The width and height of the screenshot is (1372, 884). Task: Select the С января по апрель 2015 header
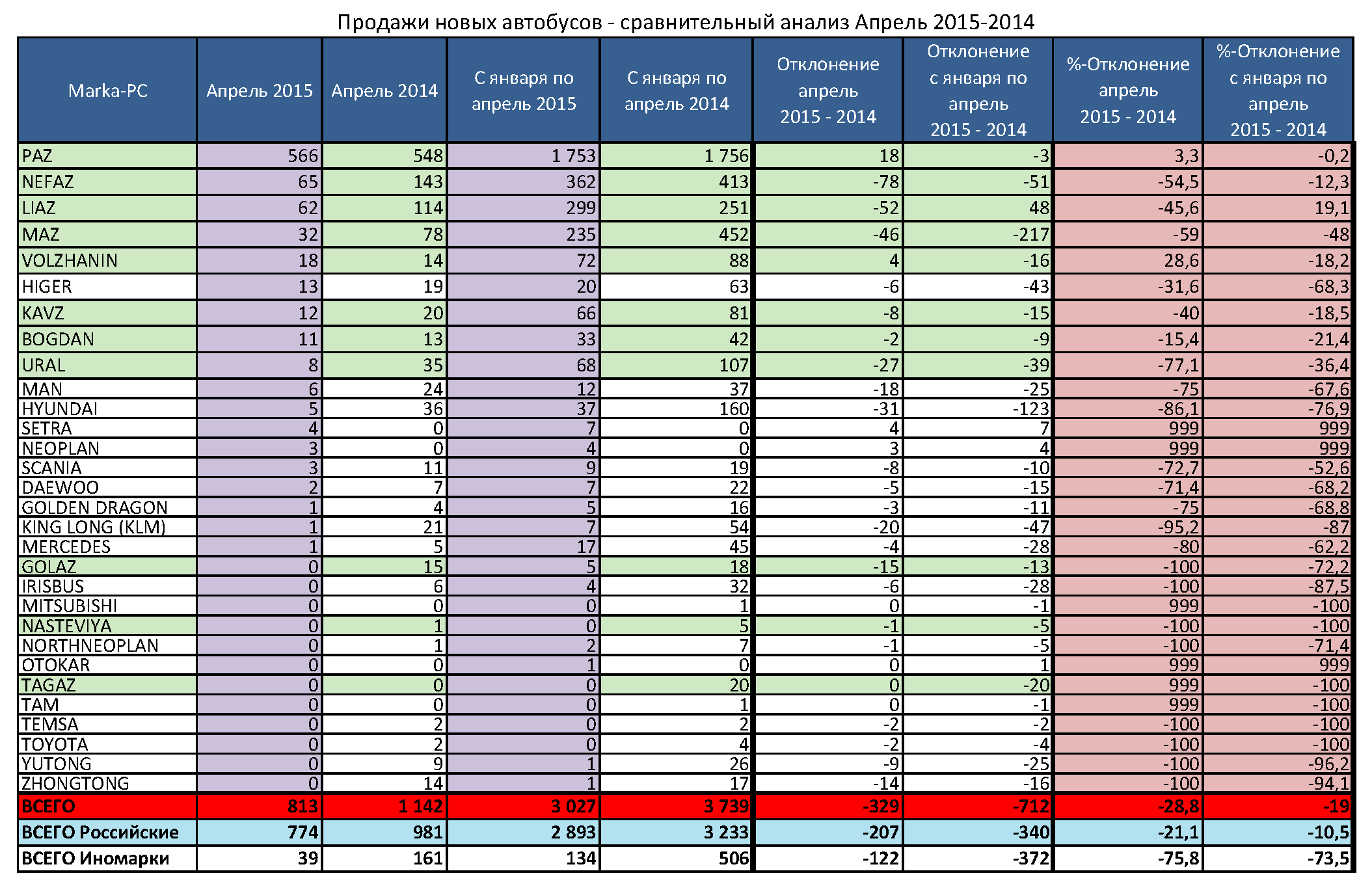[x=524, y=90]
